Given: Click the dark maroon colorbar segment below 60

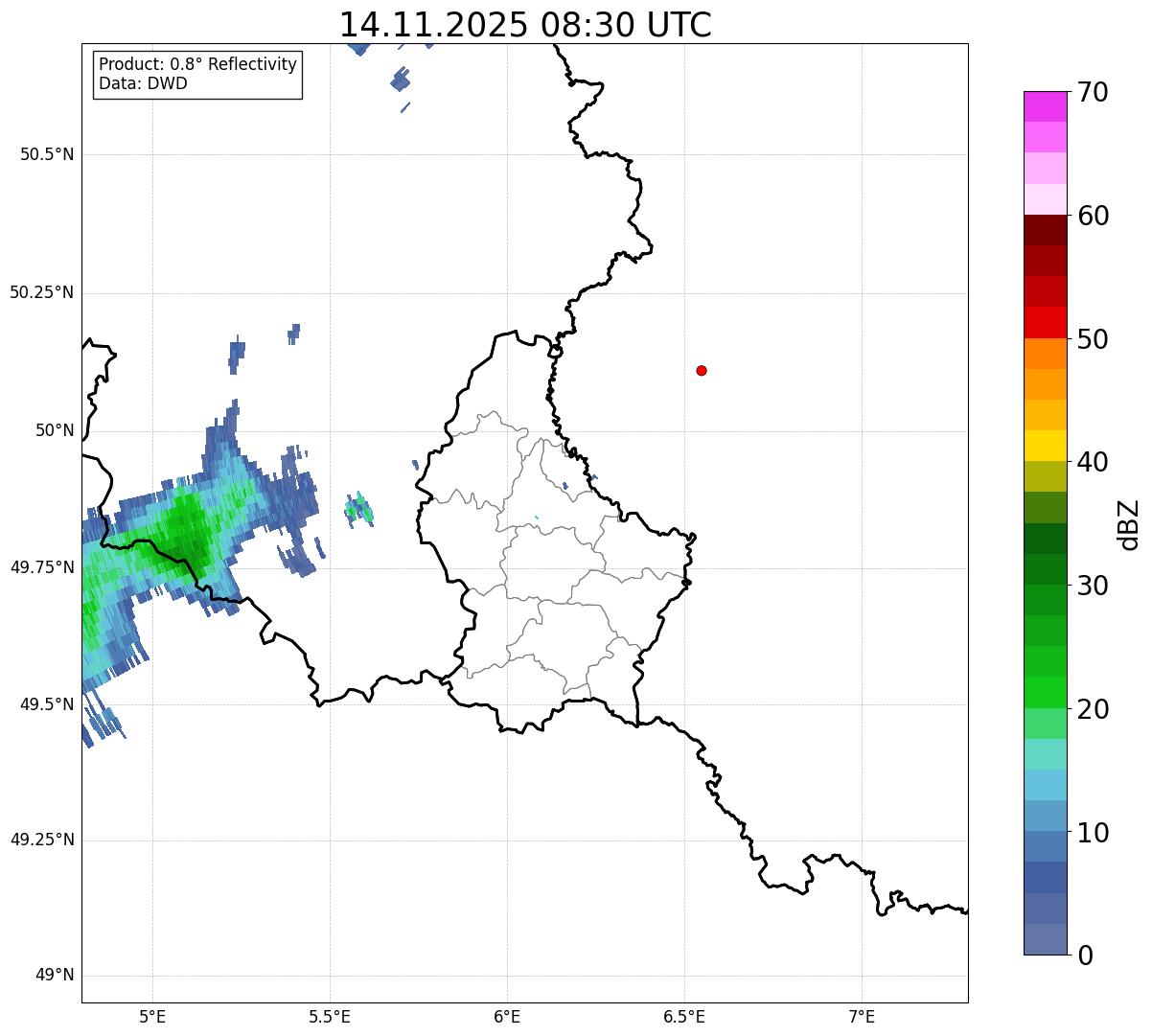Looking at the screenshot, I should click(x=1045, y=230).
